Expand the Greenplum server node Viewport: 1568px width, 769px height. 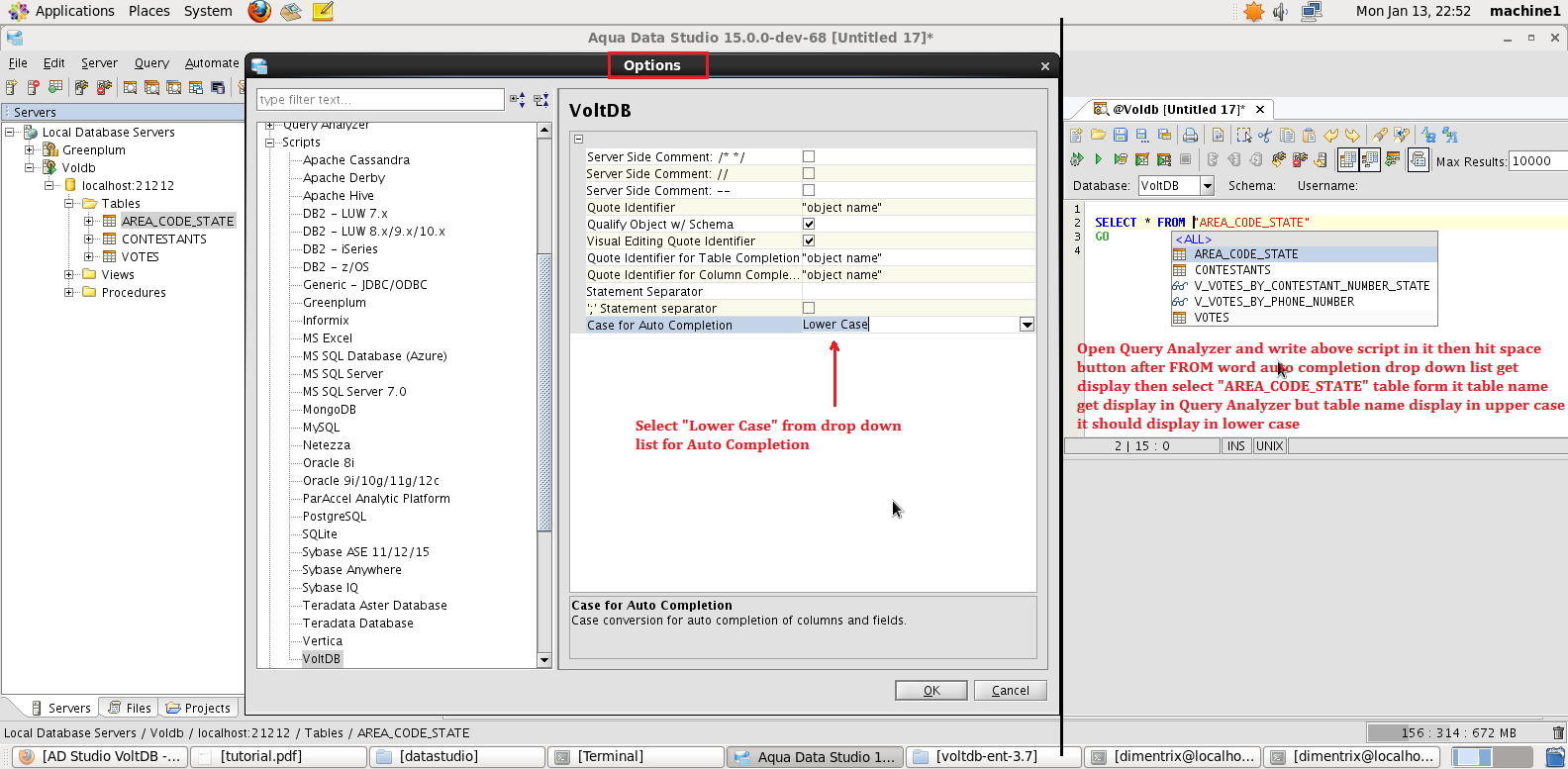(x=29, y=150)
